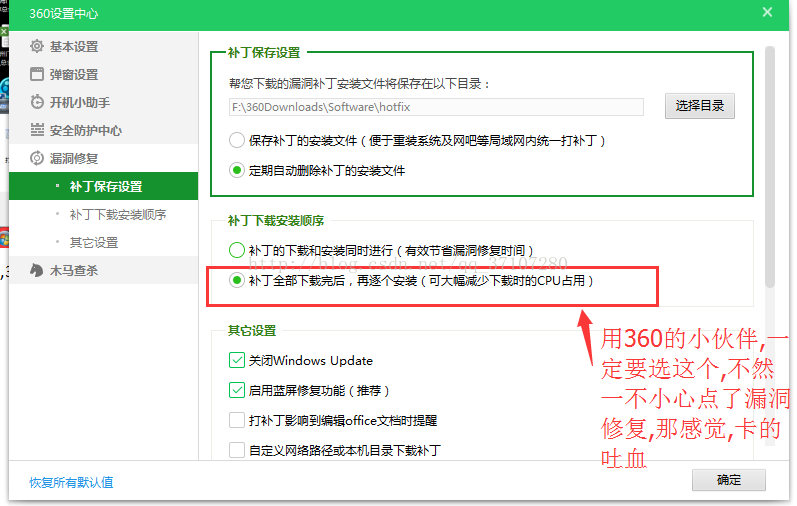This screenshot has height=506, width=797.
Task: Uncheck 启用蓝屏修复功能 checkbox
Action: point(237,390)
